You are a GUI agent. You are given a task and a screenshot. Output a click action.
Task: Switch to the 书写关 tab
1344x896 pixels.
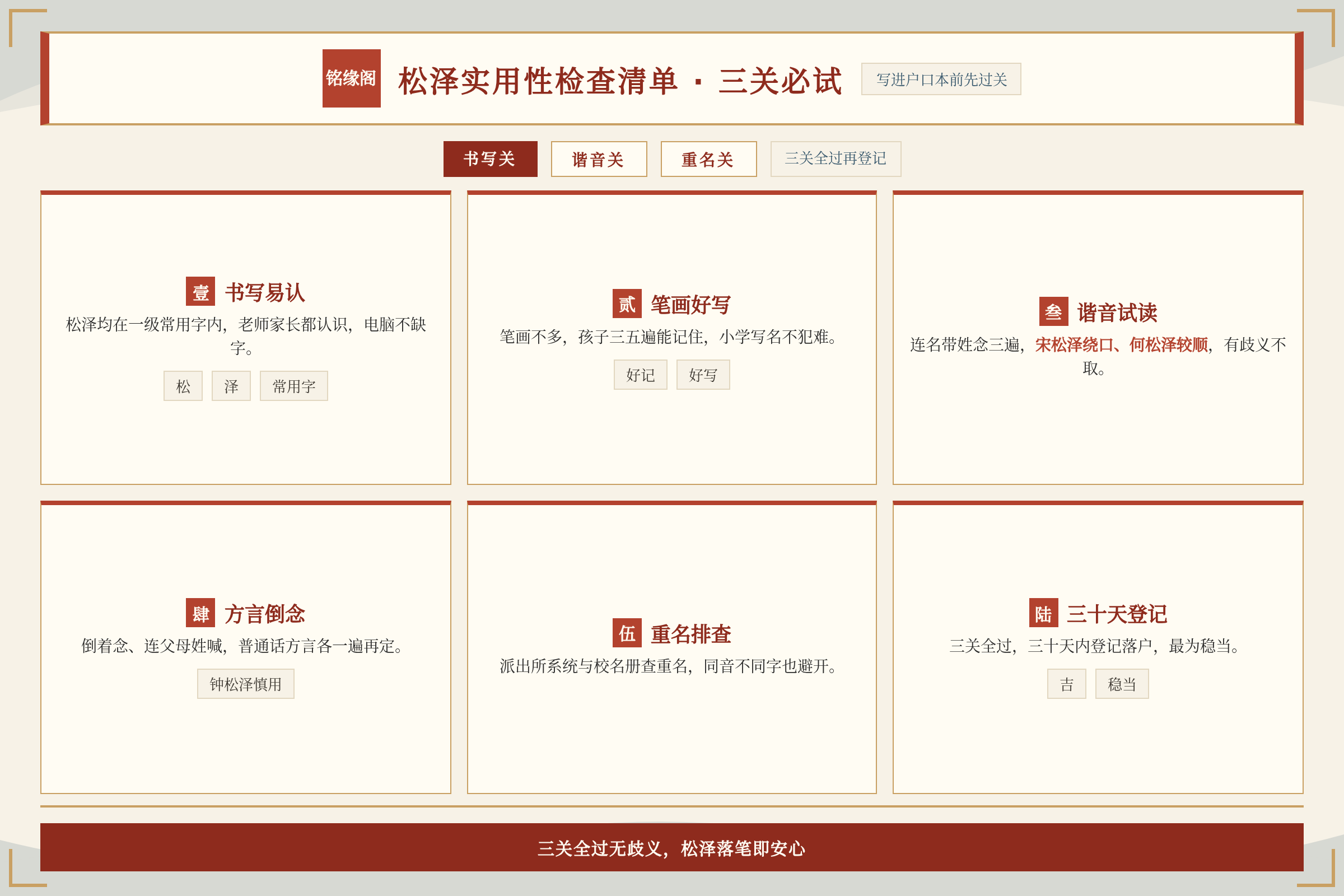point(491,159)
